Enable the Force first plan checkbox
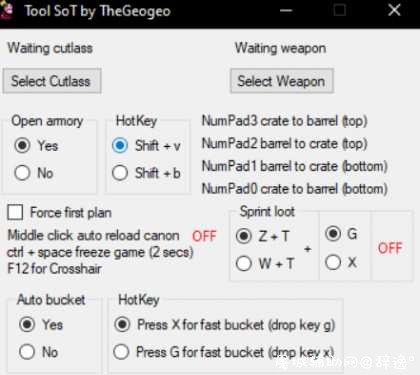The image size is (420, 375). click(x=15, y=212)
